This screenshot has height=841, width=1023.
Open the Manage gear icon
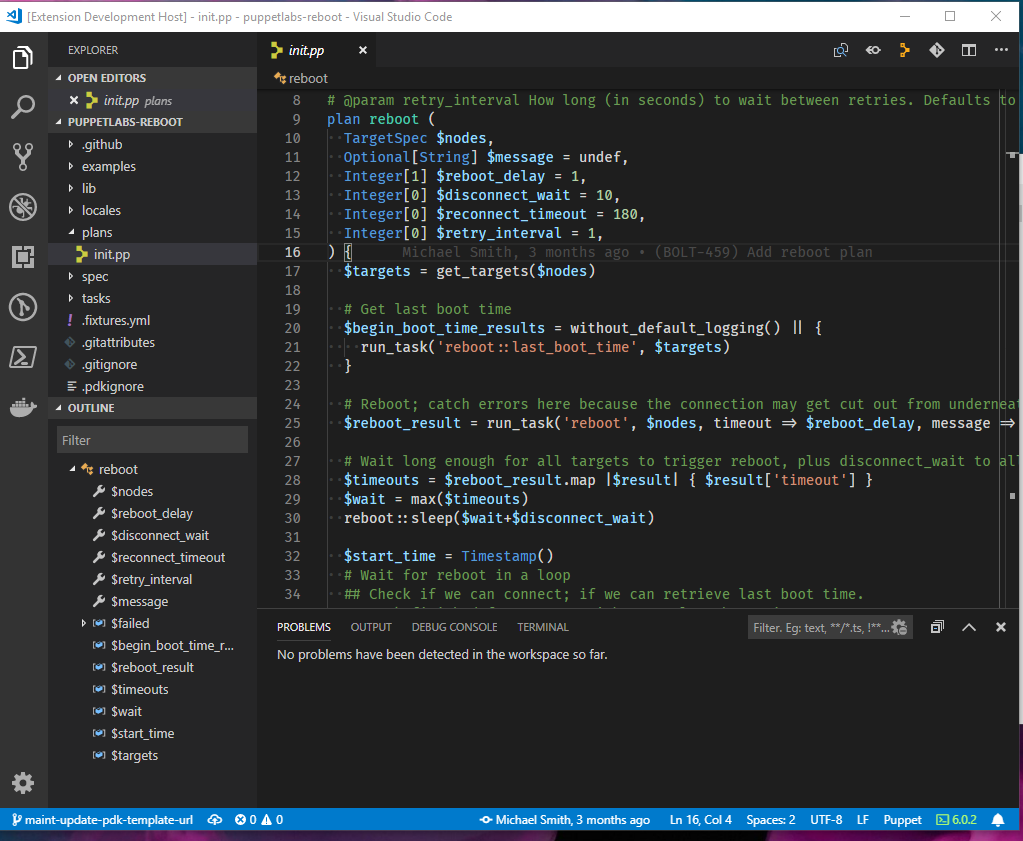(x=23, y=783)
